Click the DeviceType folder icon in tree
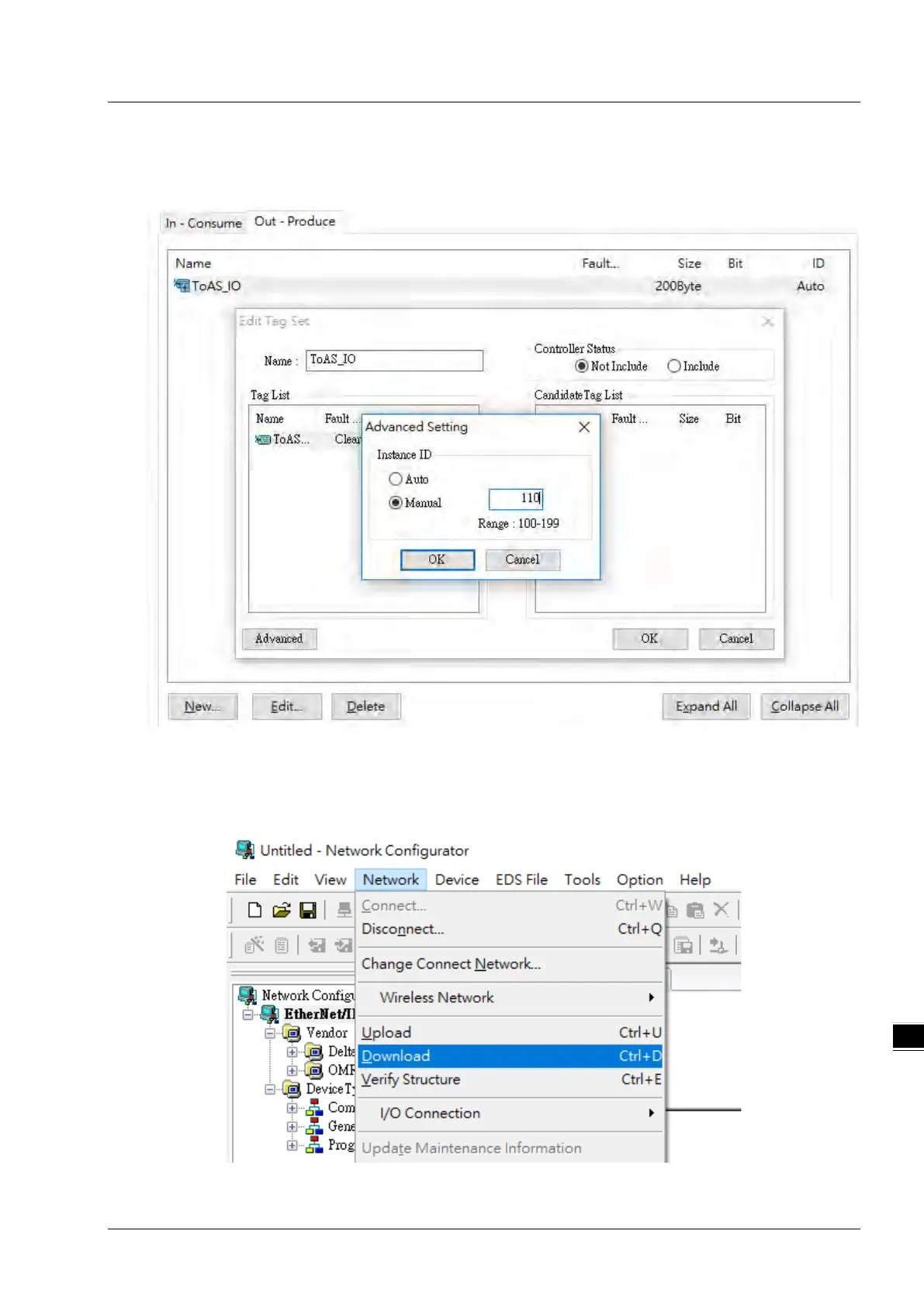The width and height of the screenshot is (924, 1307). (x=292, y=1089)
